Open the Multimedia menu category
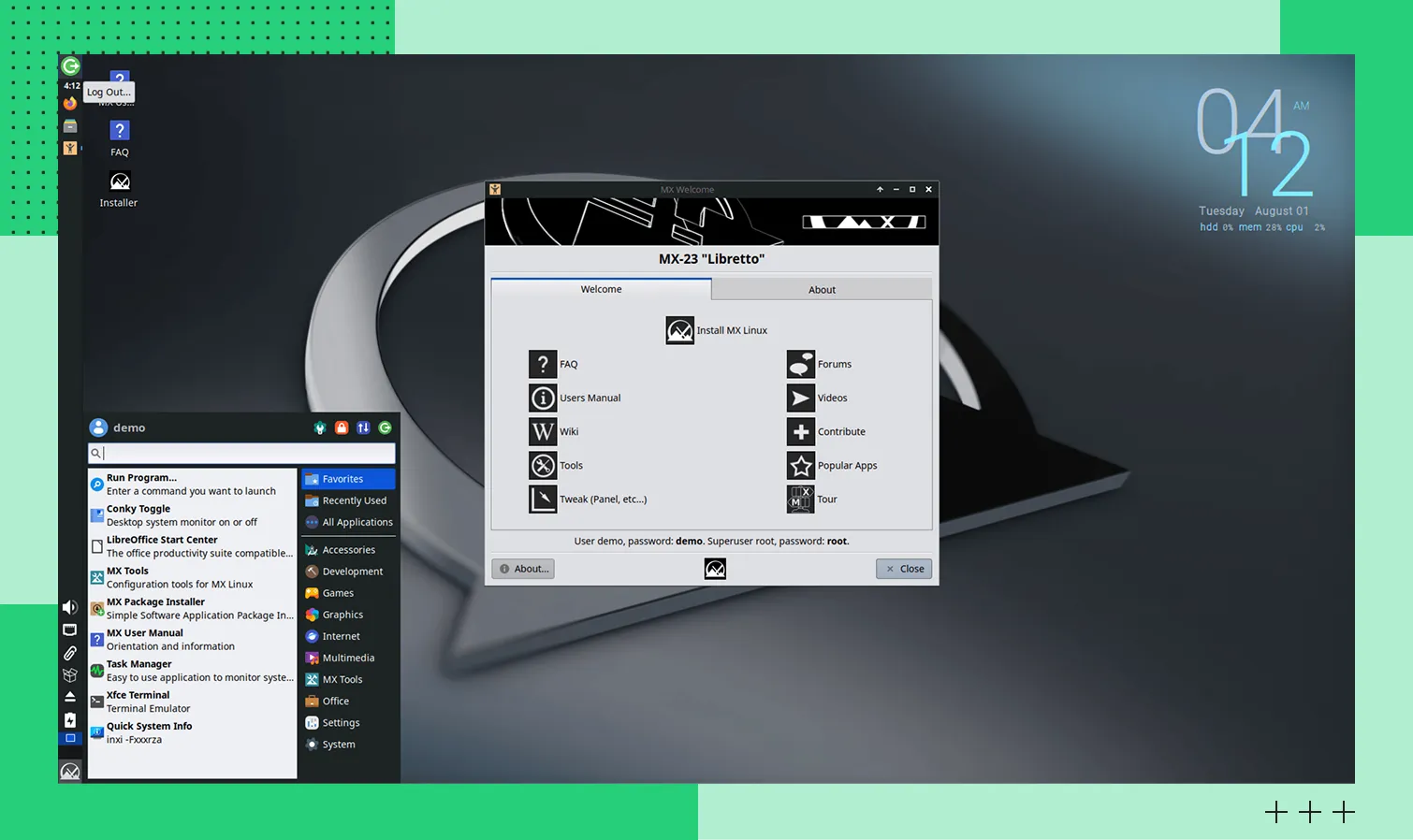1413x840 pixels. point(348,658)
